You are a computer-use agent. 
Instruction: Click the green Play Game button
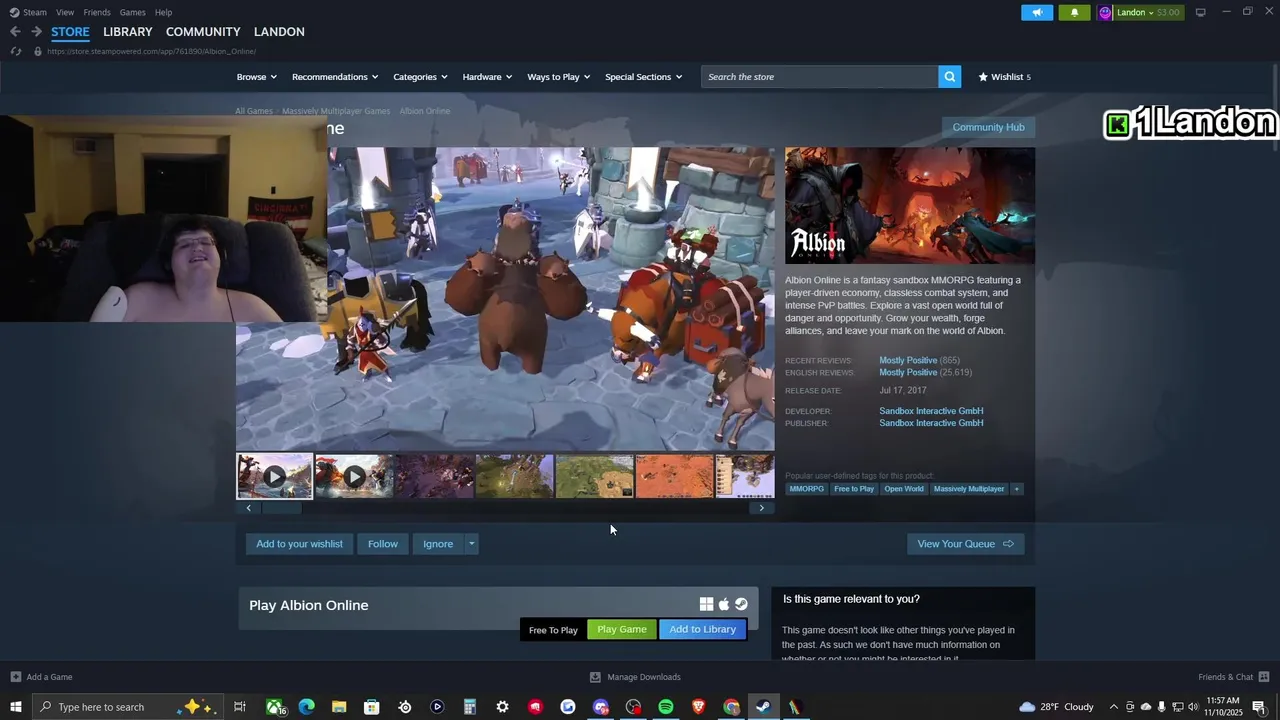coord(622,629)
